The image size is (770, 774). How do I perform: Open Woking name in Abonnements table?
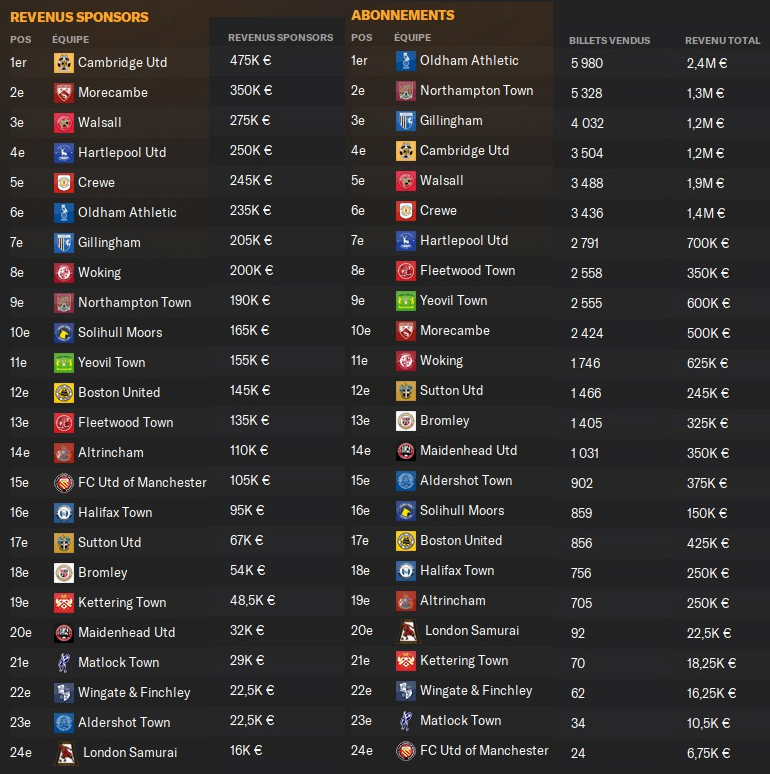click(442, 361)
